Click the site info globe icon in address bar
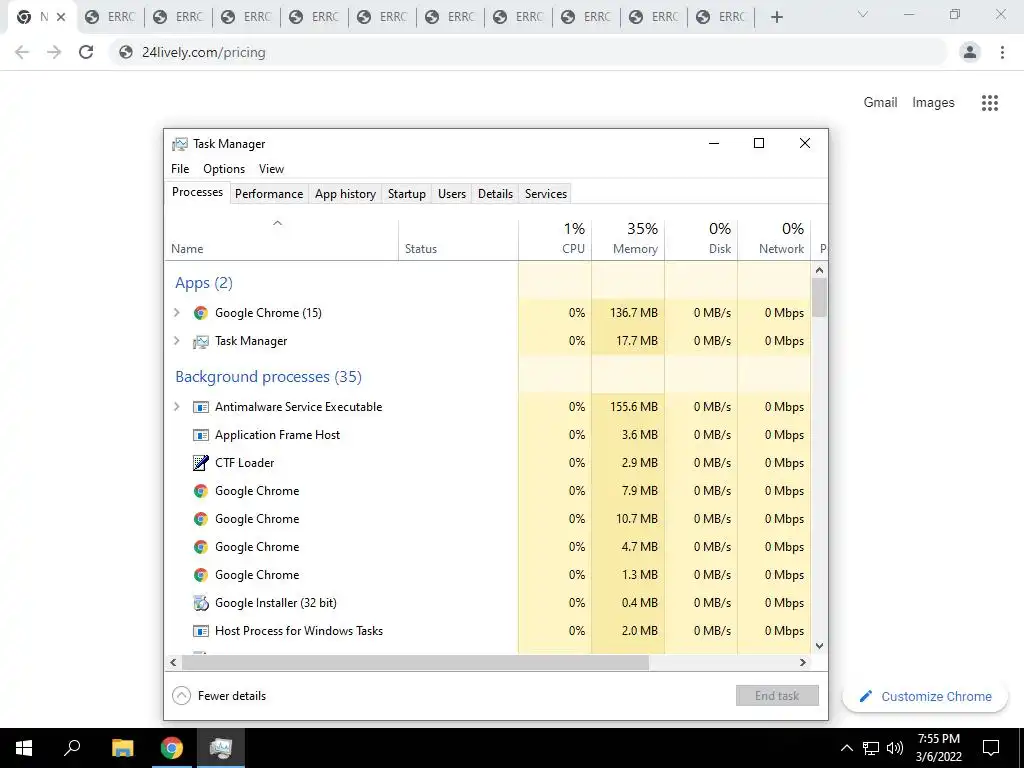 125,52
